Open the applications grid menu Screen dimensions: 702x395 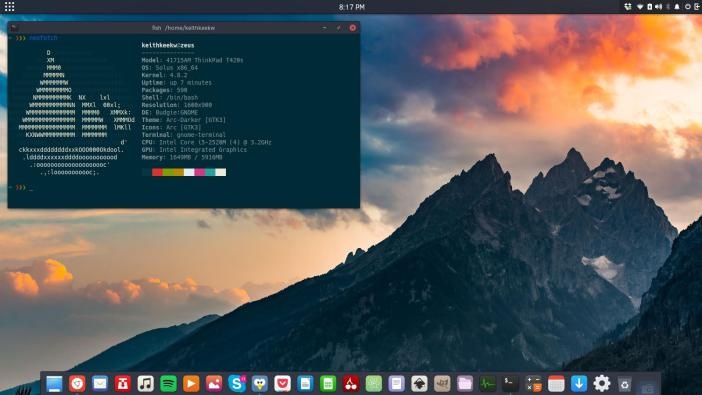[9, 7]
